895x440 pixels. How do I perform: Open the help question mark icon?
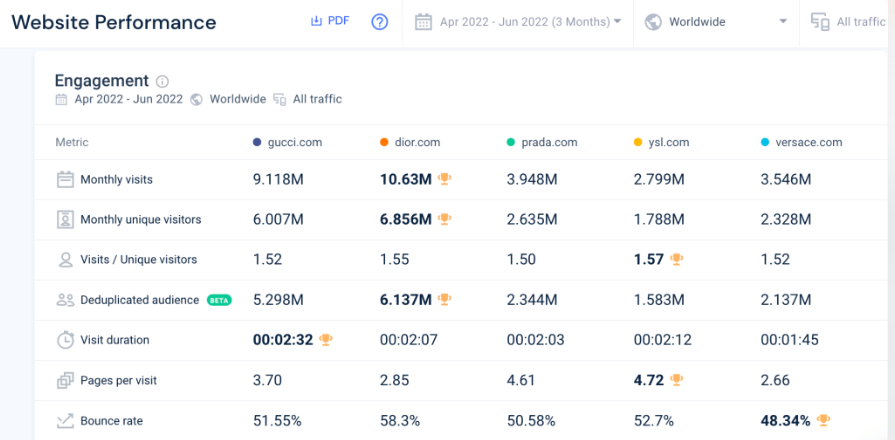[x=380, y=22]
